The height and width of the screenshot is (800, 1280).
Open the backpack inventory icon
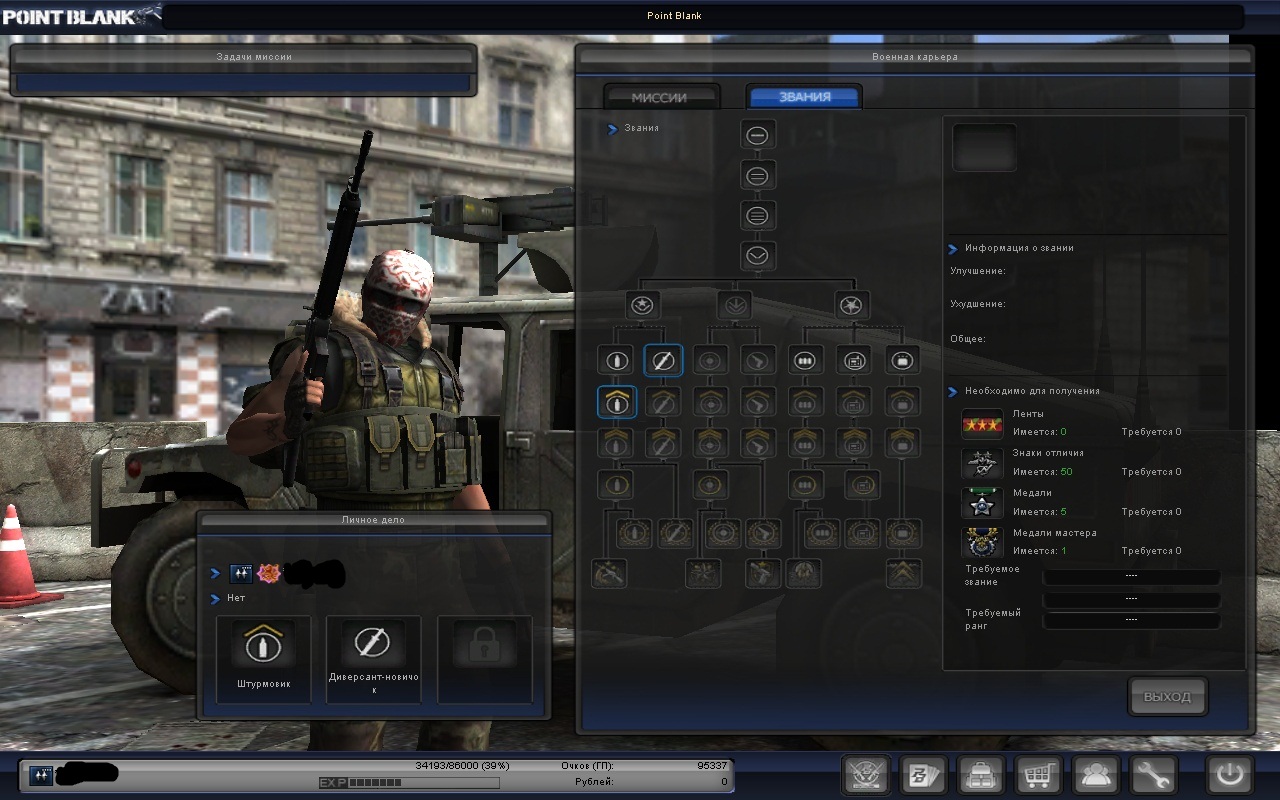[x=979, y=775]
